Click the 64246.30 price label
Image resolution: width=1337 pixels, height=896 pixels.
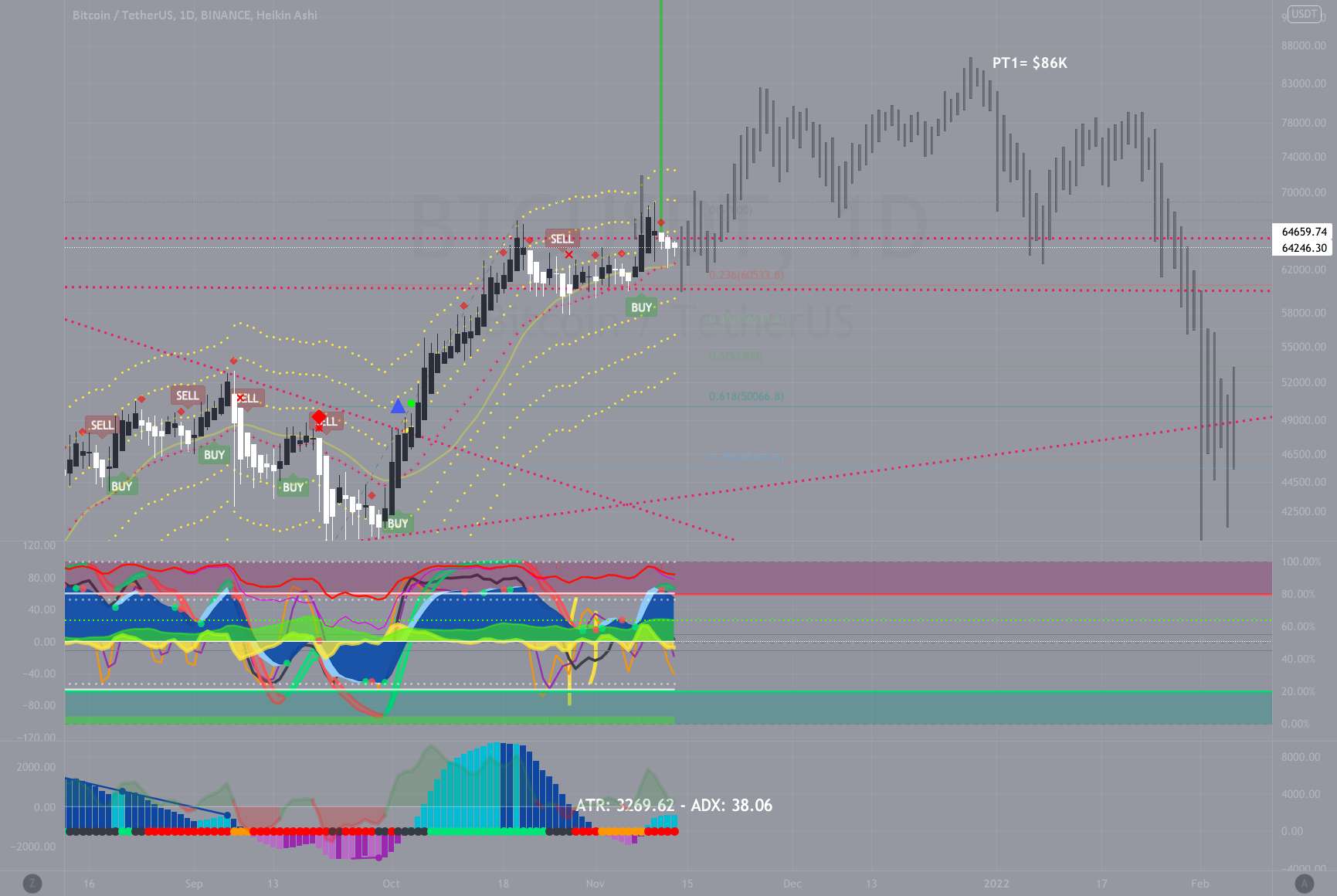tap(1304, 248)
